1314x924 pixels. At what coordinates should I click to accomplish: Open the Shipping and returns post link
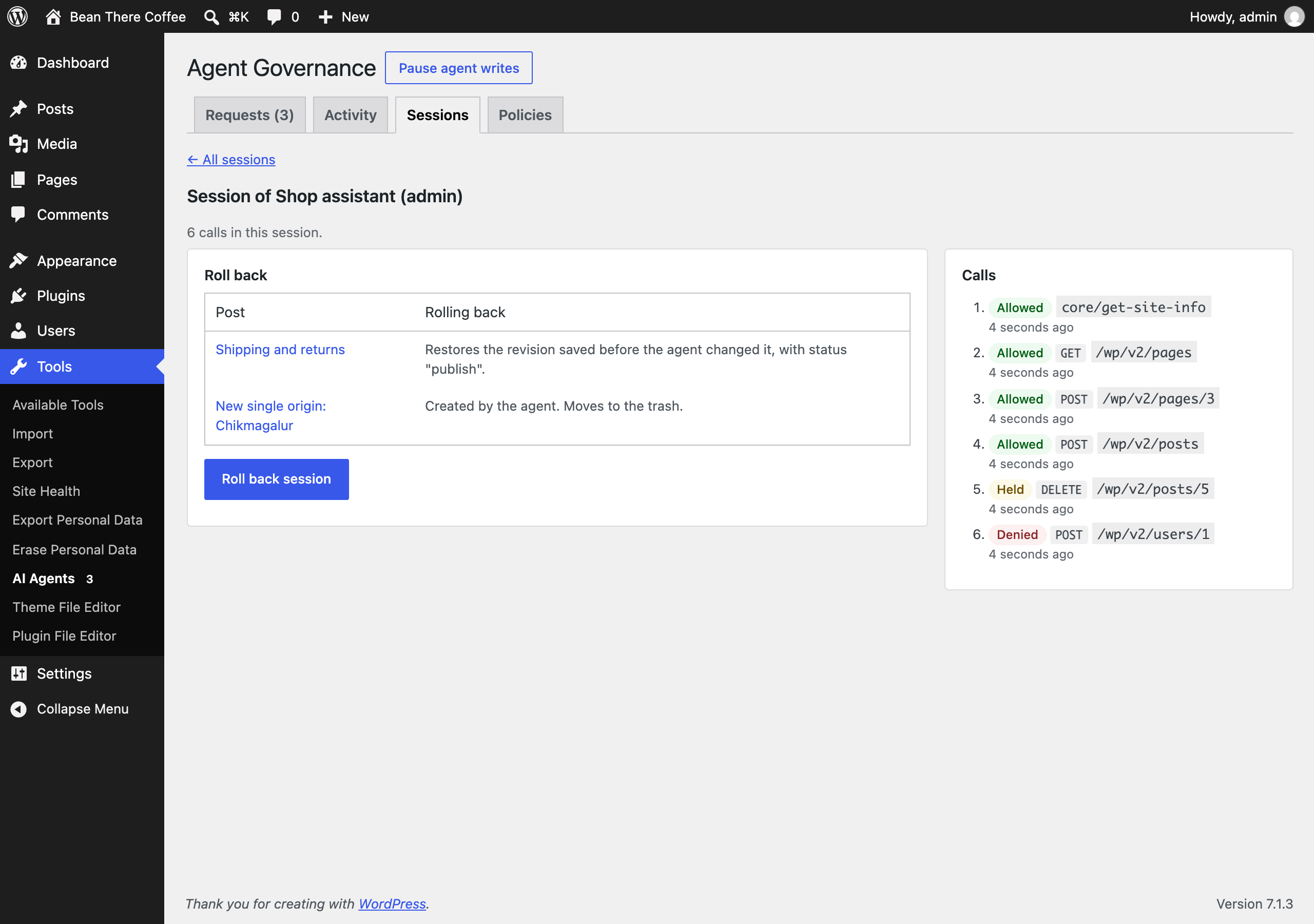280,349
